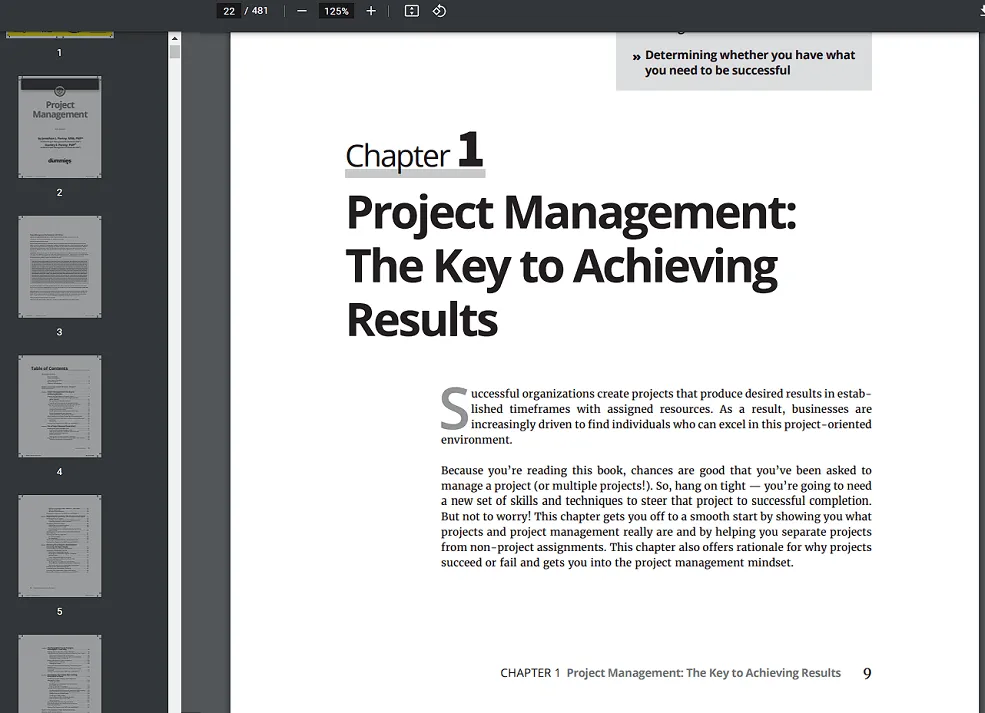The width and height of the screenshot is (985, 713).
Task: Jump to the page 3 thumbnail
Action: [x=60, y=267]
